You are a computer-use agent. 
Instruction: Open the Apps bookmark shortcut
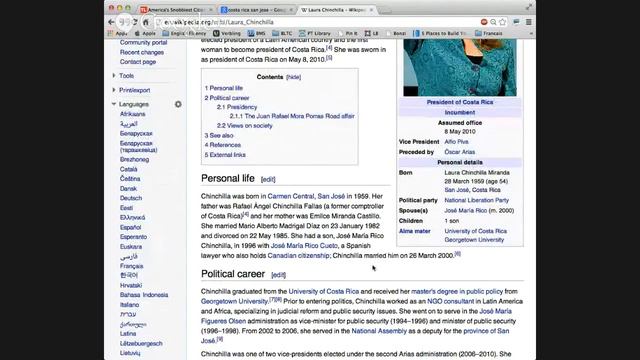118,33
